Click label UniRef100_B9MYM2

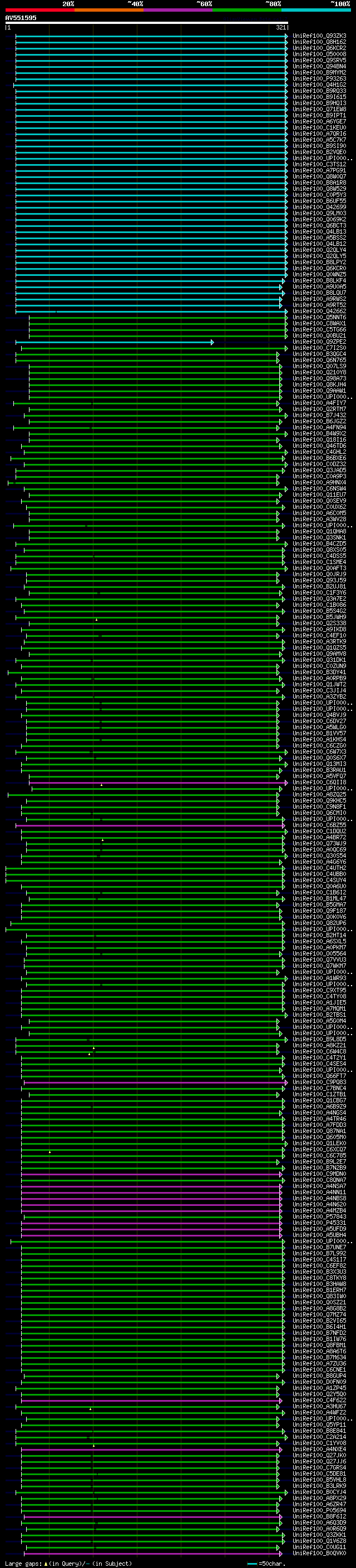[319, 72]
